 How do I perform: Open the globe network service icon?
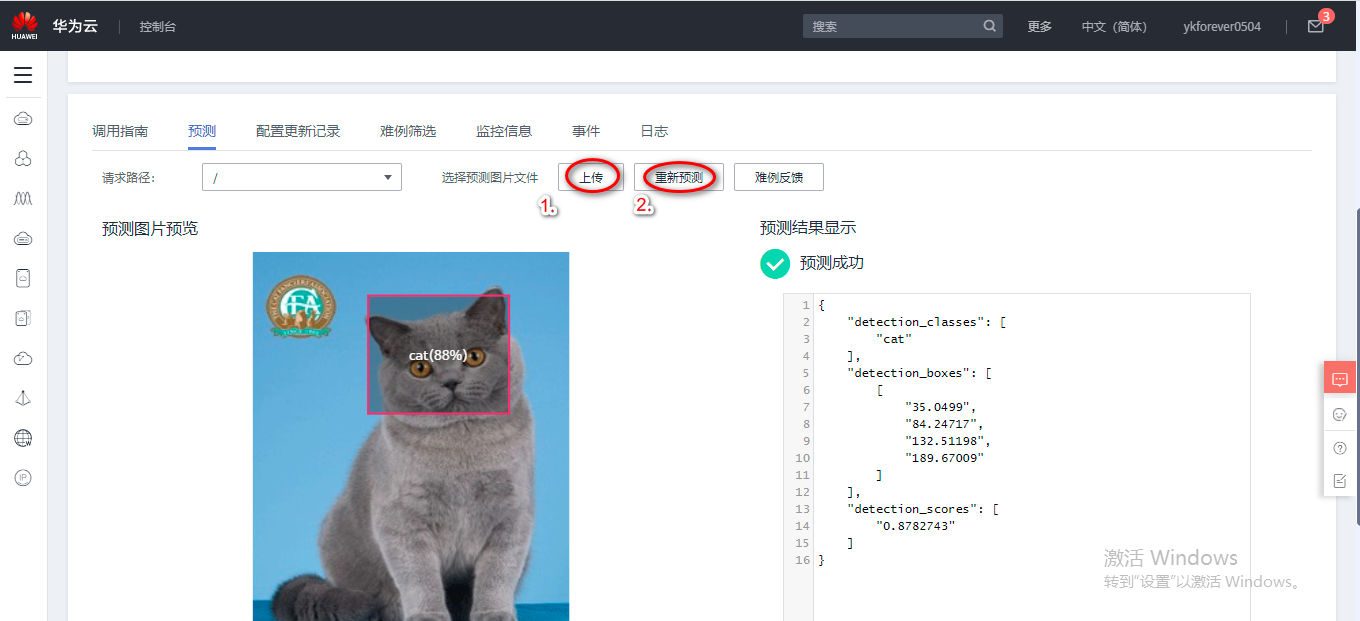23,438
